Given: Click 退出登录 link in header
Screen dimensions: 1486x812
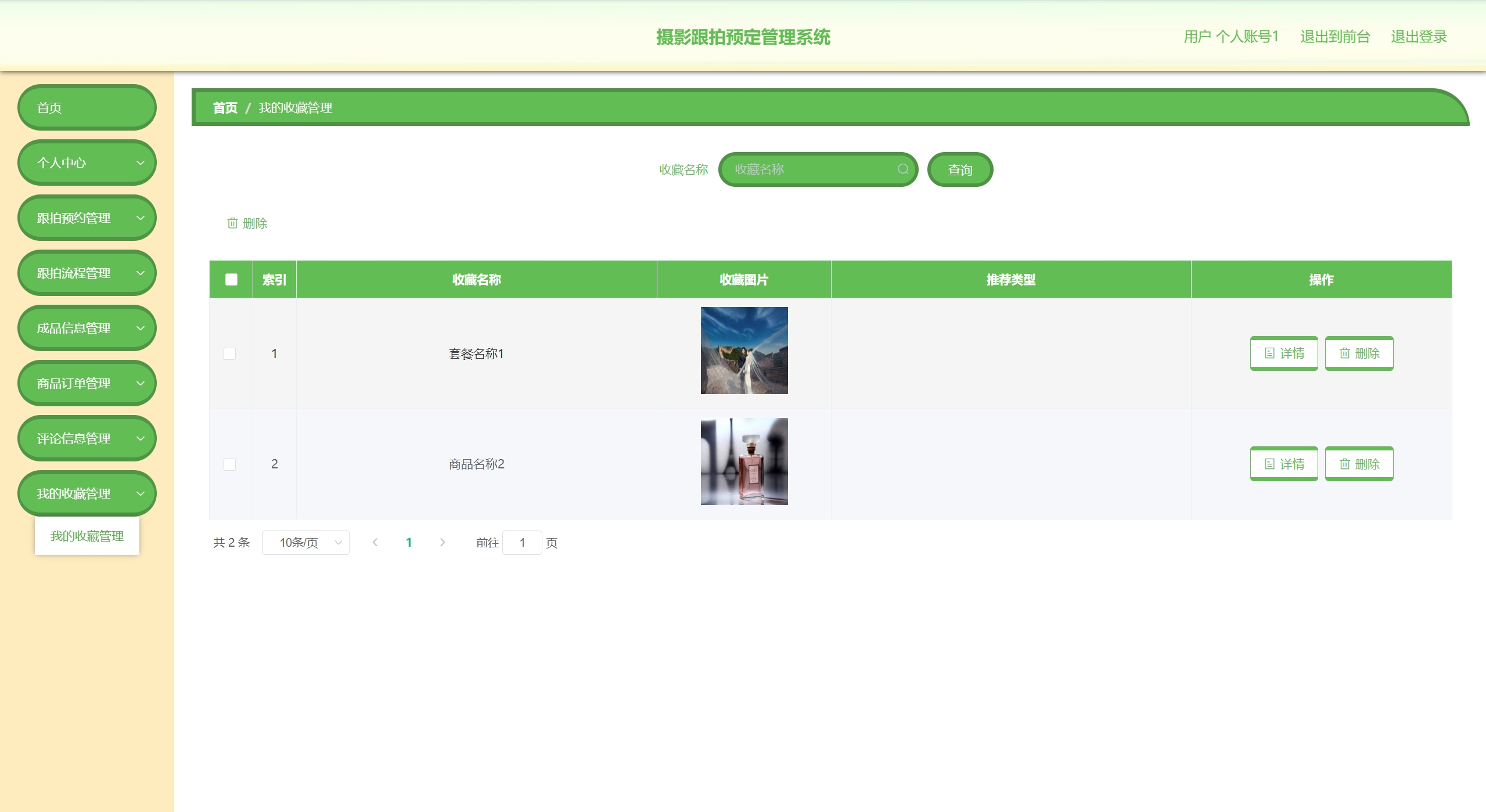Looking at the screenshot, I should (1418, 37).
